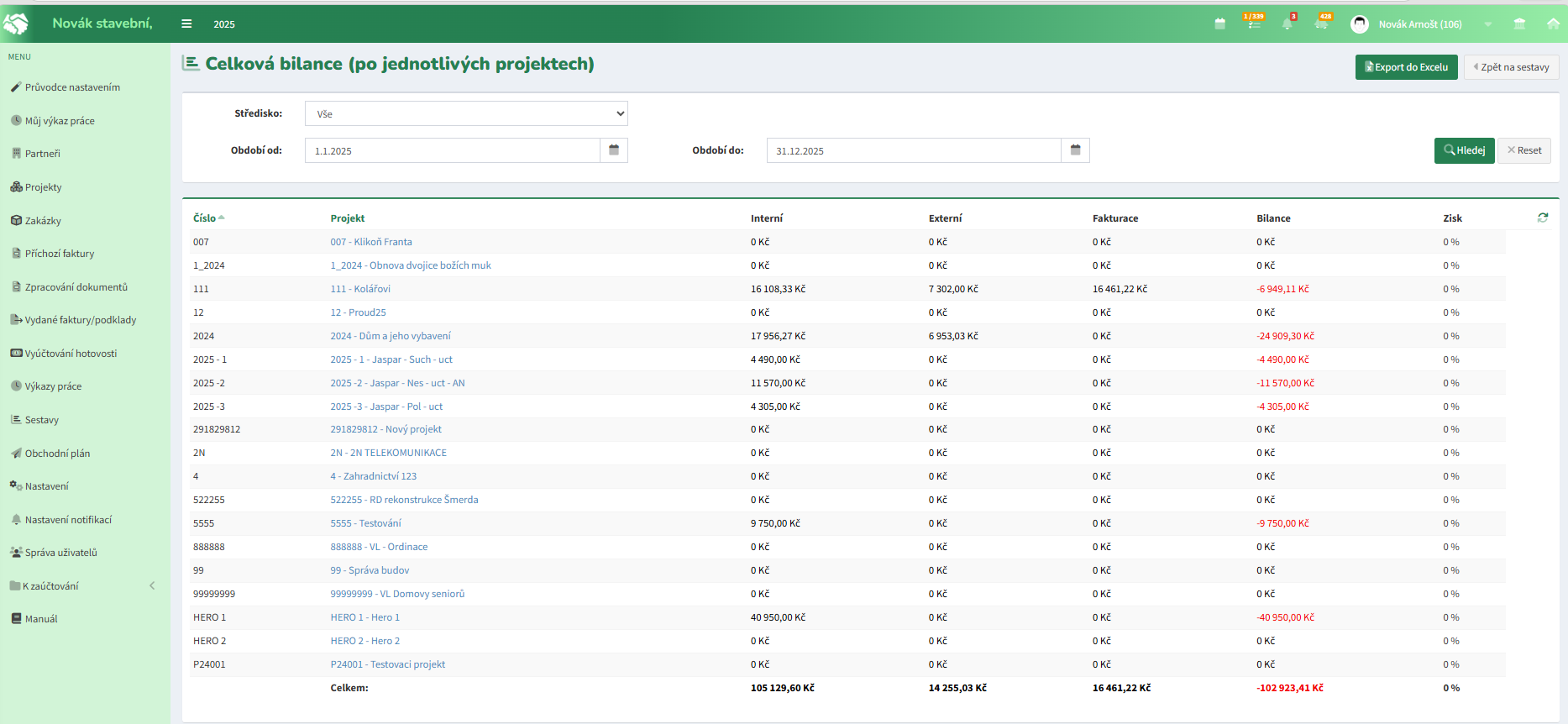Click the Sestavy reports icon

(x=16, y=419)
